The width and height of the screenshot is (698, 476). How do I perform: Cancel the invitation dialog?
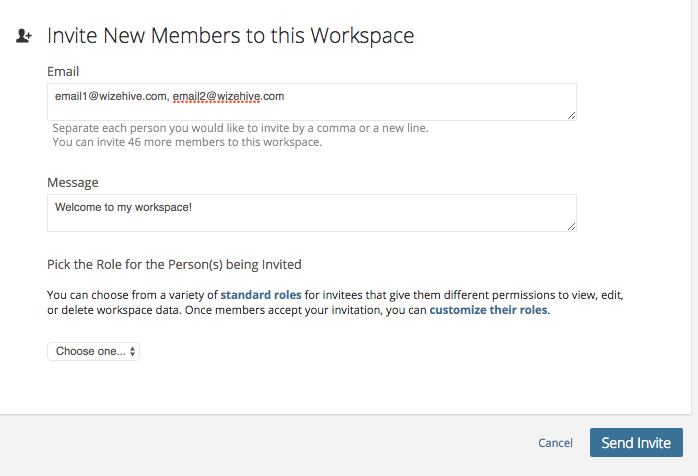point(555,443)
